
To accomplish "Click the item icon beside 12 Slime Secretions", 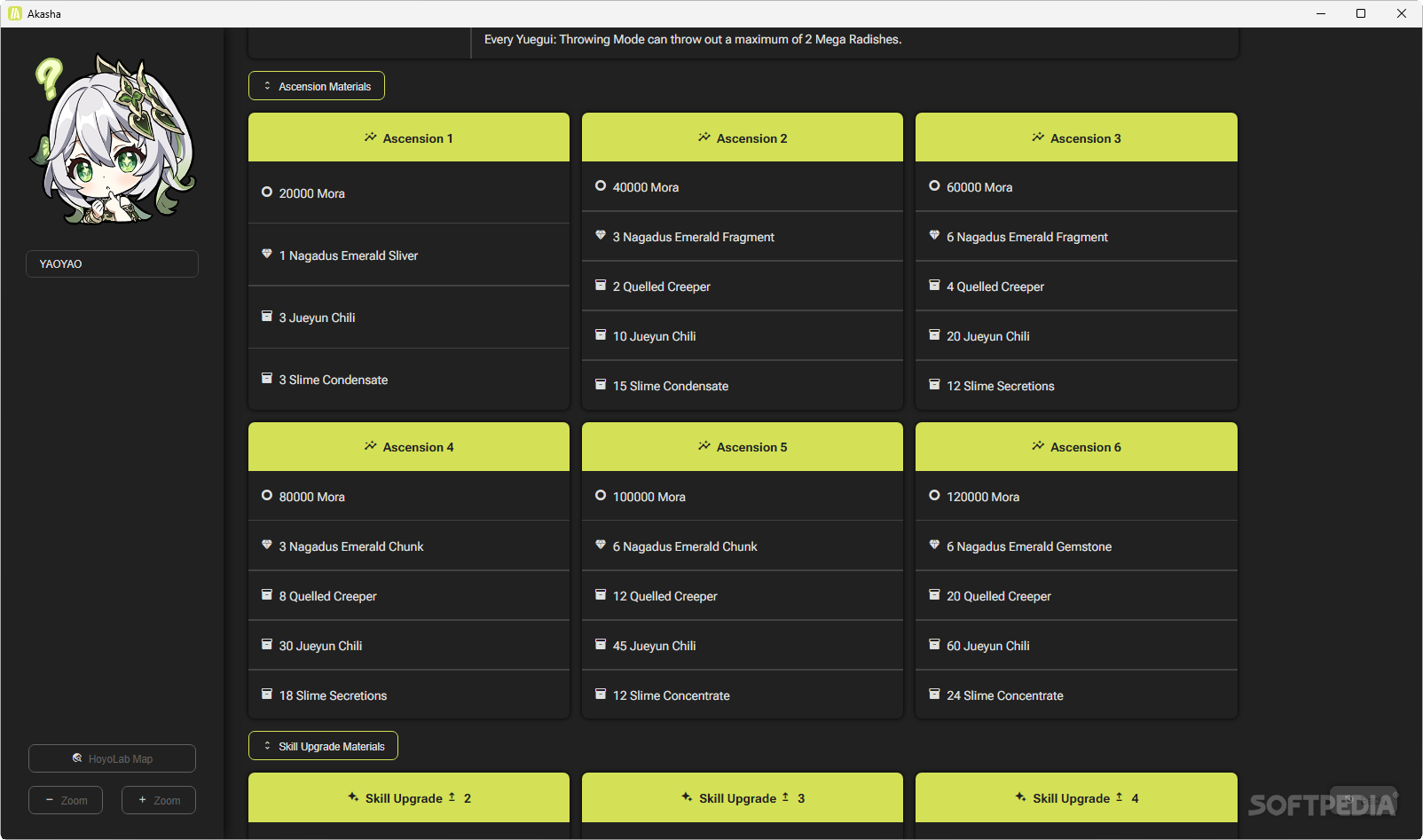I will tap(934, 384).
